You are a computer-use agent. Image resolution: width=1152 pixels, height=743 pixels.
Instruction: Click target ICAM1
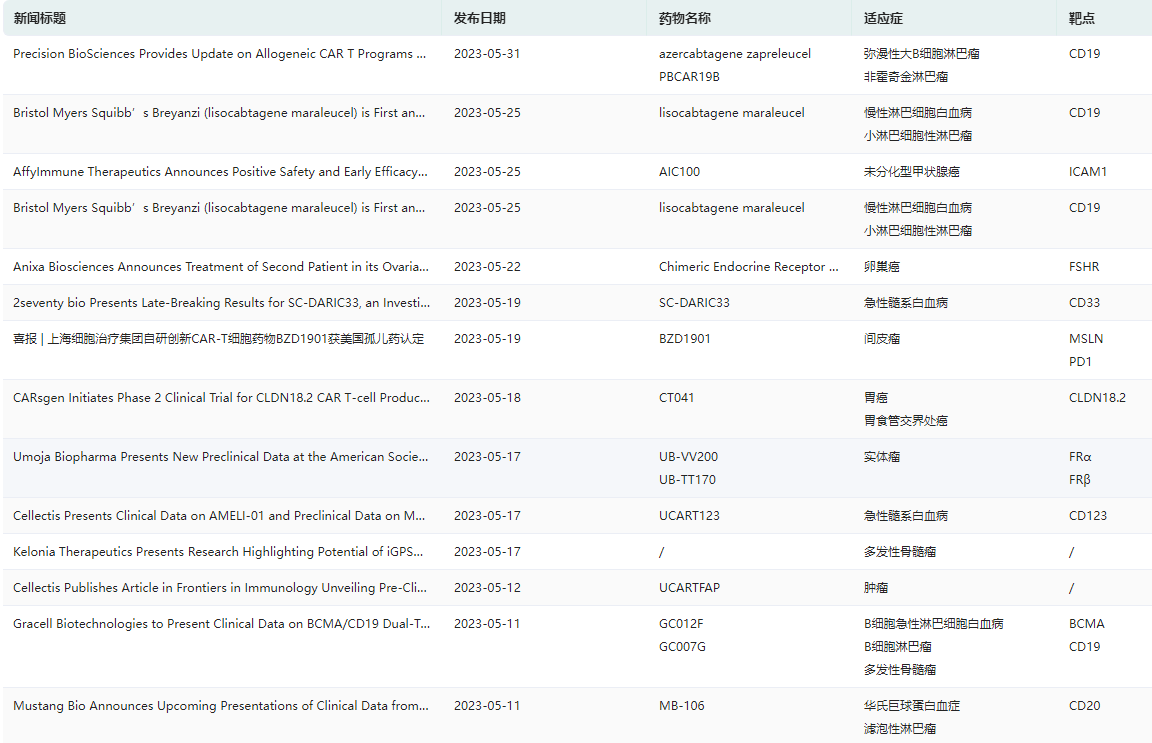(1087, 171)
